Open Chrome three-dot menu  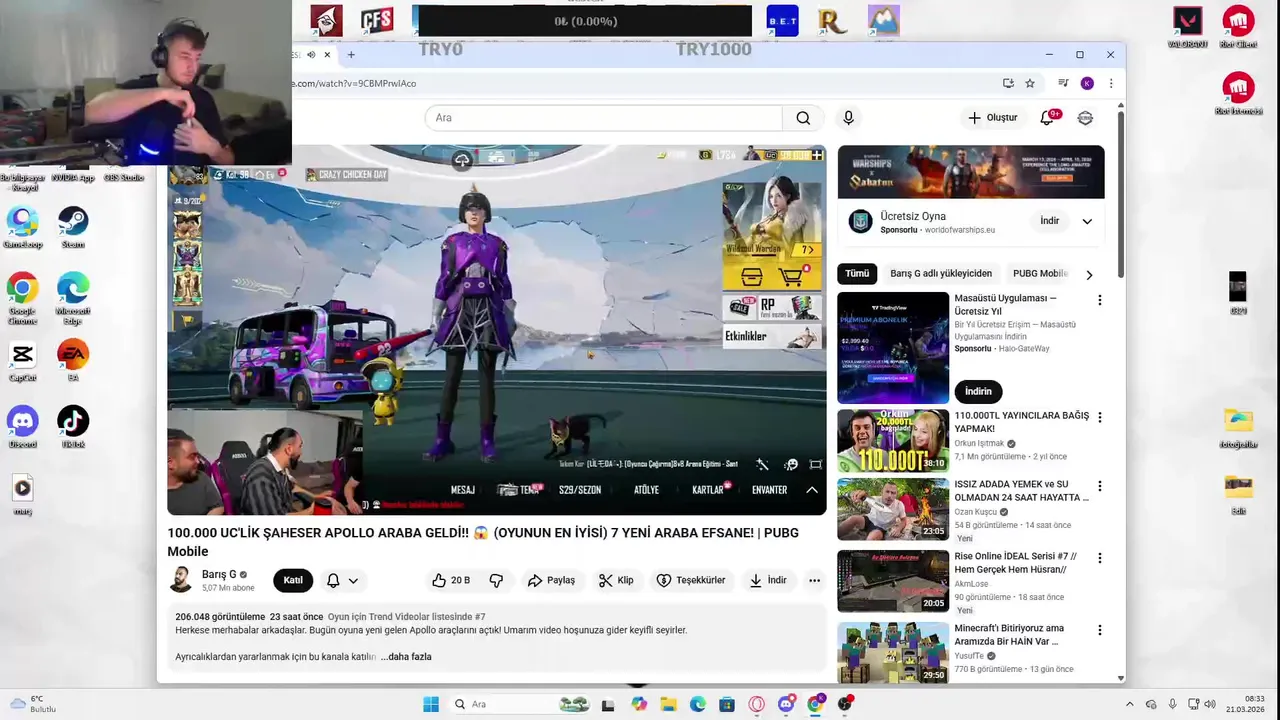1110,83
